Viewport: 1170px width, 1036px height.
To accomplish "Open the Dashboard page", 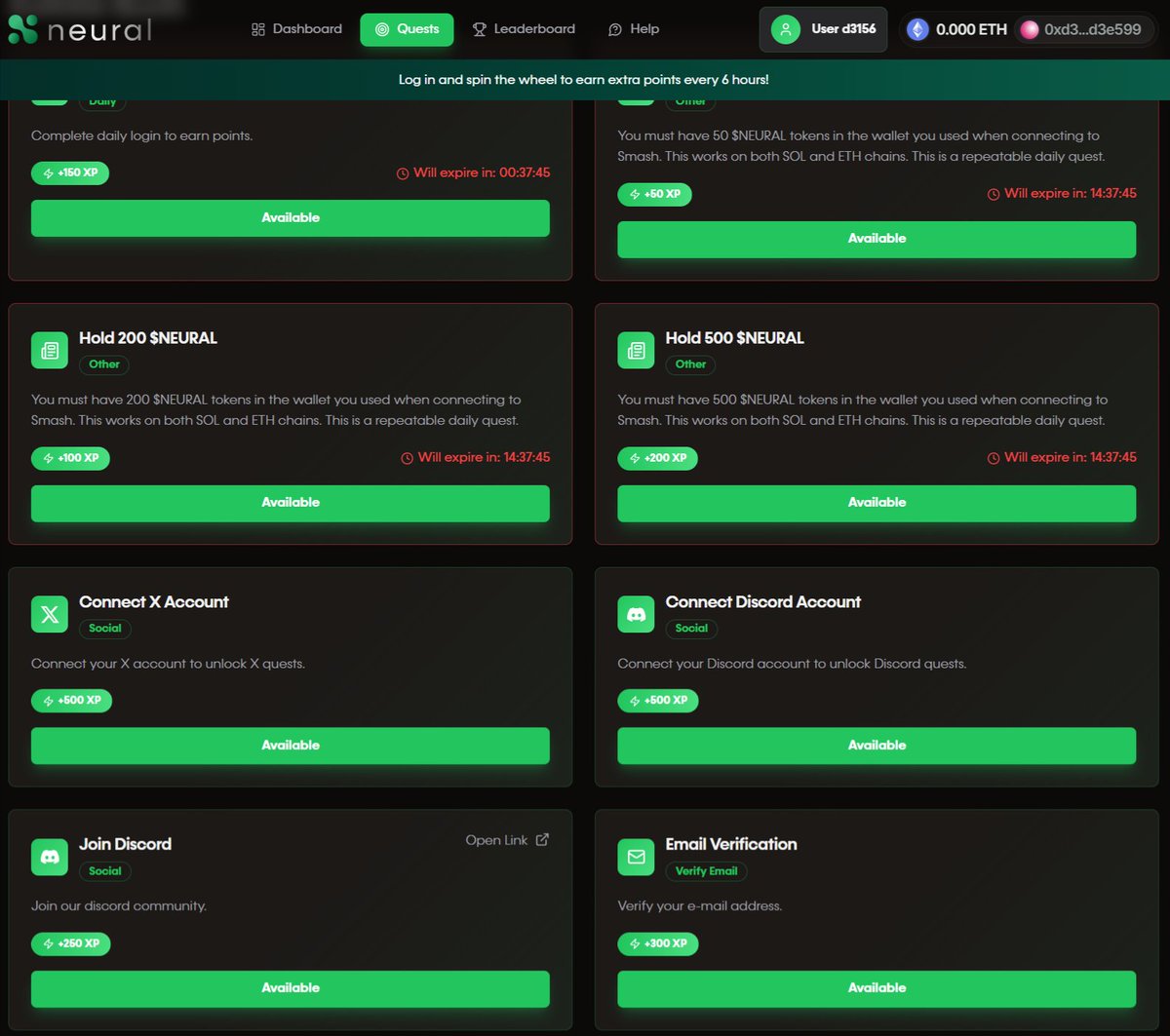I will click(x=296, y=29).
